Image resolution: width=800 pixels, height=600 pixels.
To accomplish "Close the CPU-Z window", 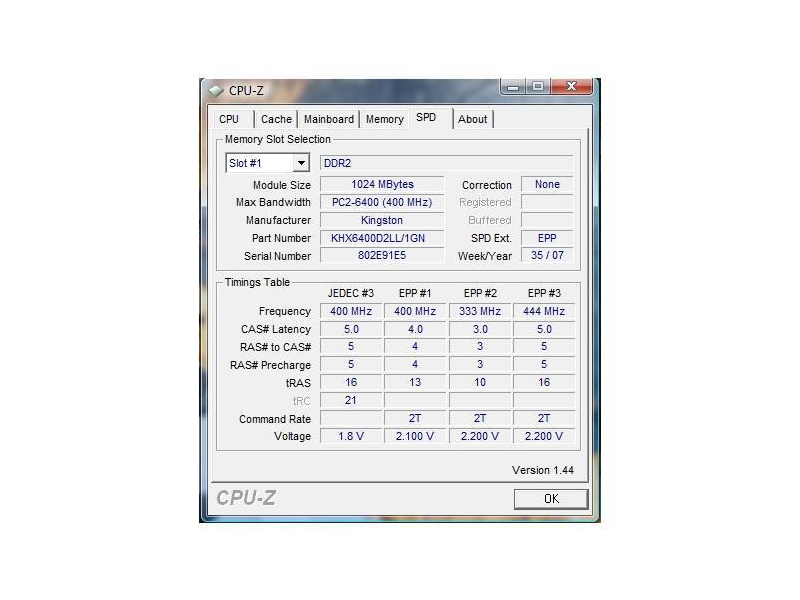I will [571, 87].
